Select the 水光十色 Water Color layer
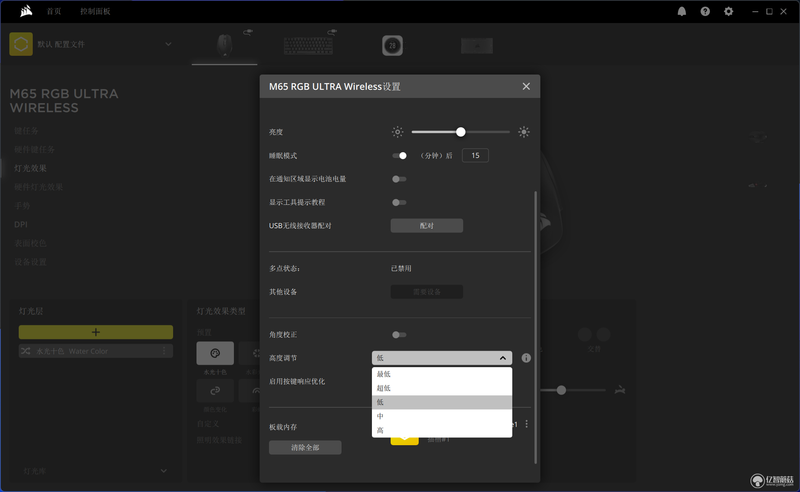The height and width of the screenshot is (492, 800). click(96, 351)
